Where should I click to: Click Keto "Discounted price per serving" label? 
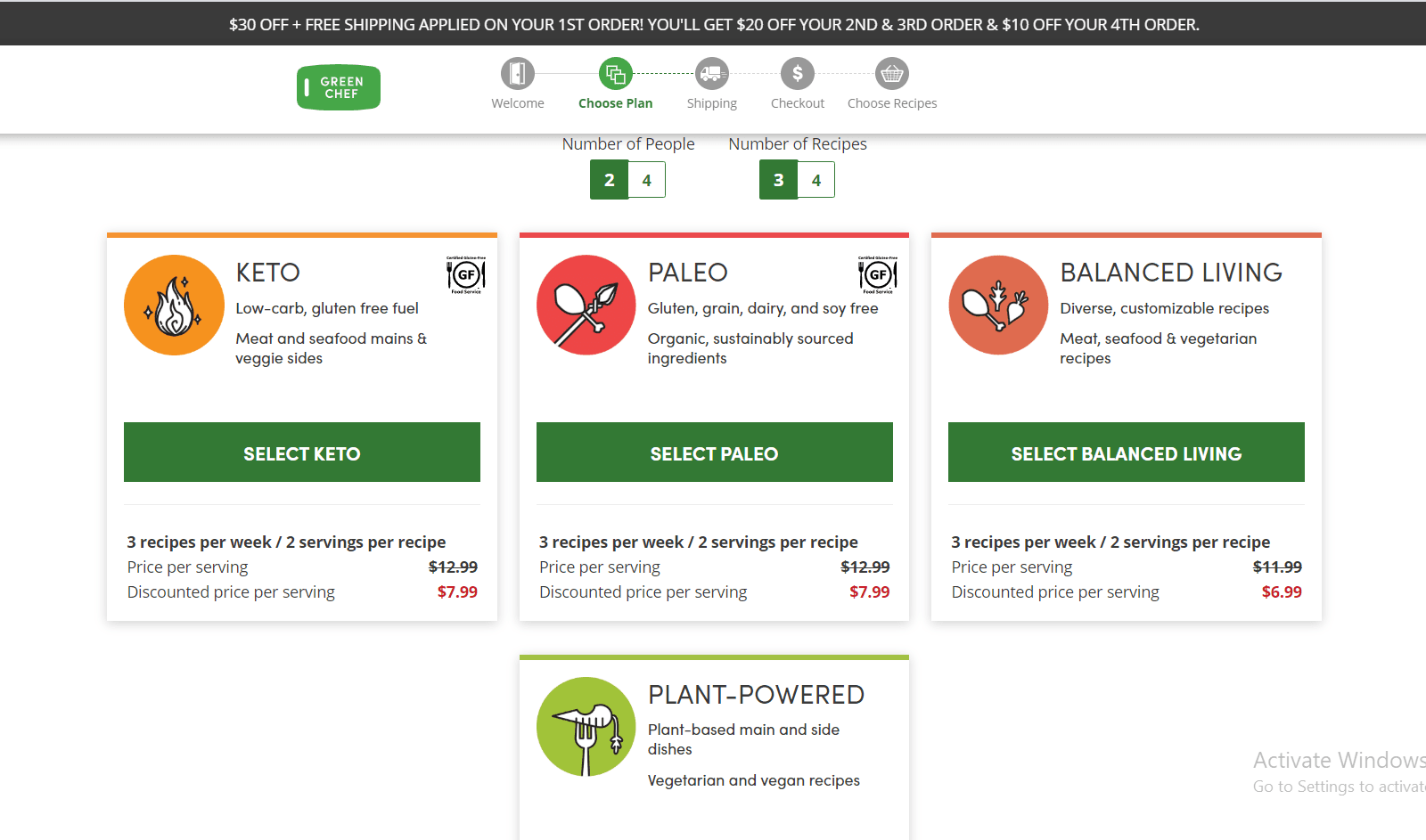[x=231, y=592]
